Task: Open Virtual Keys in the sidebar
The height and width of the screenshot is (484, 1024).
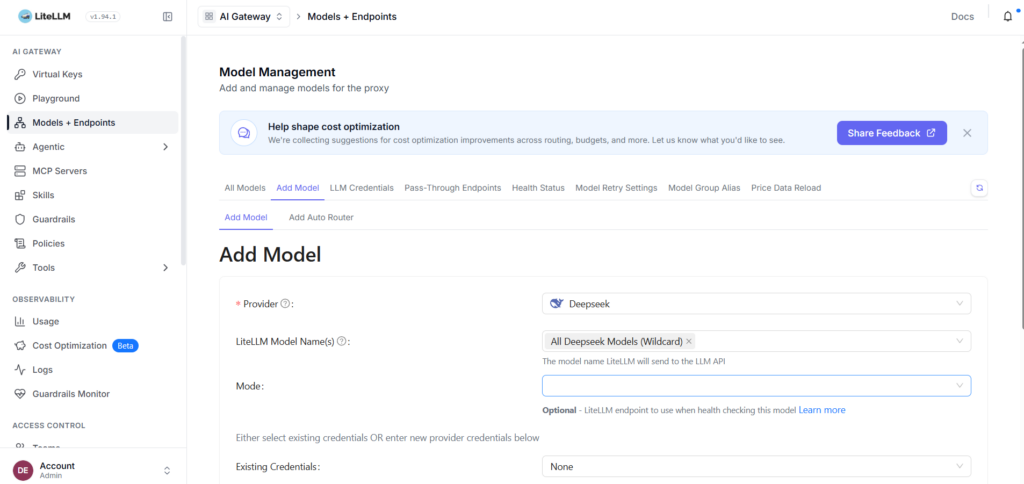Action: point(93,74)
